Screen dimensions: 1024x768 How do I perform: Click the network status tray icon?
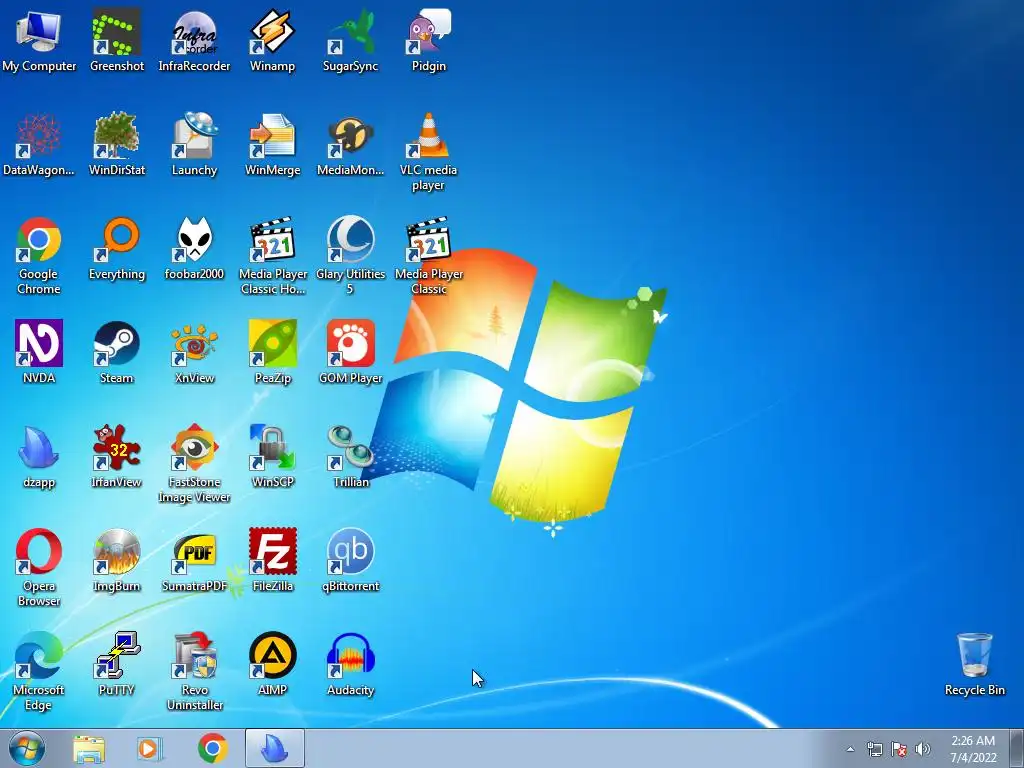point(874,749)
